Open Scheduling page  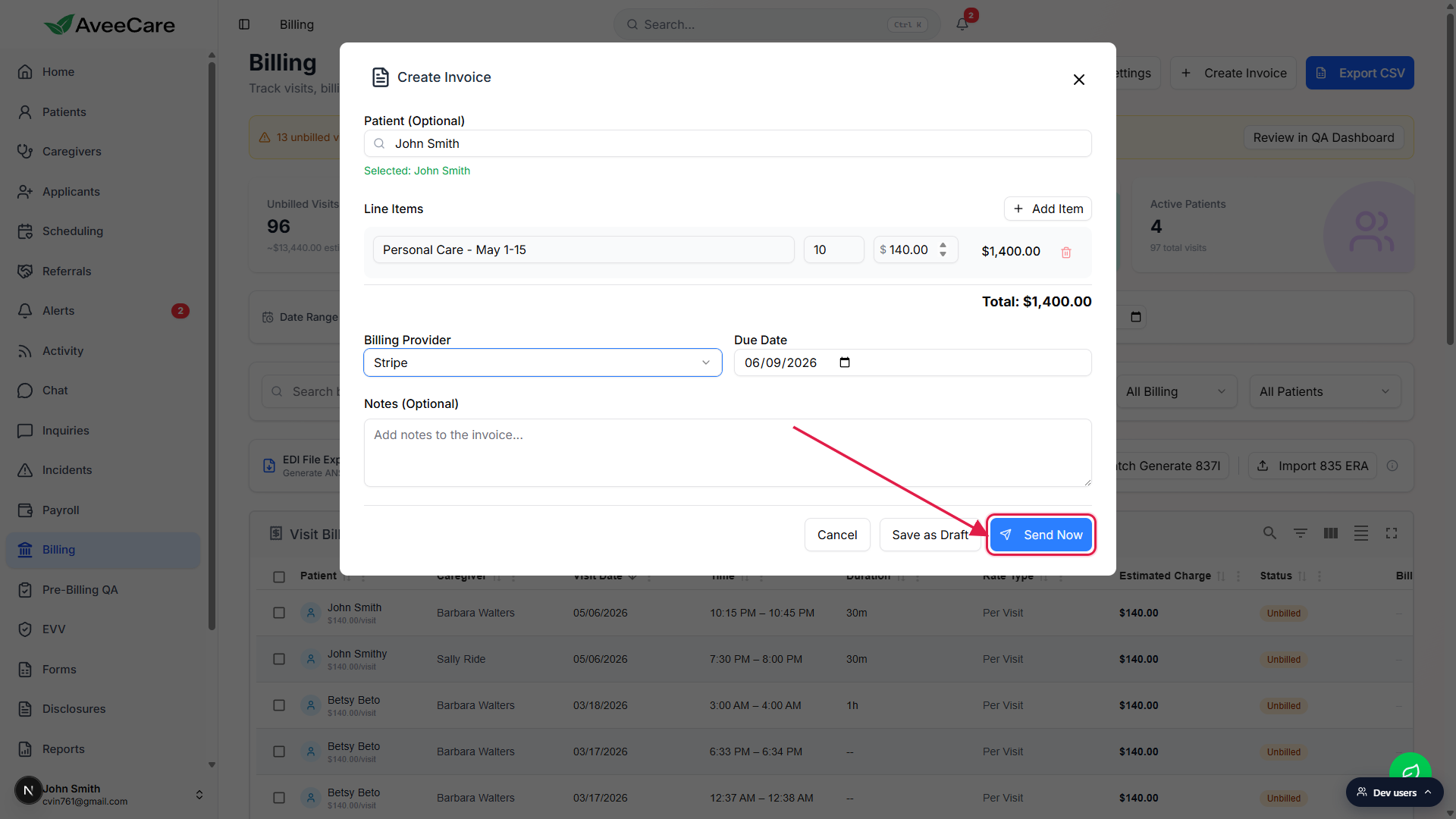(102, 231)
